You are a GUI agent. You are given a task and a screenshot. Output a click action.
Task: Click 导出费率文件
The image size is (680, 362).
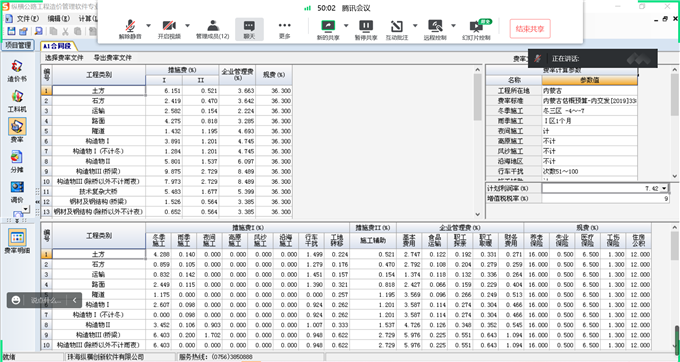pyautogui.click(x=113, y=58)
